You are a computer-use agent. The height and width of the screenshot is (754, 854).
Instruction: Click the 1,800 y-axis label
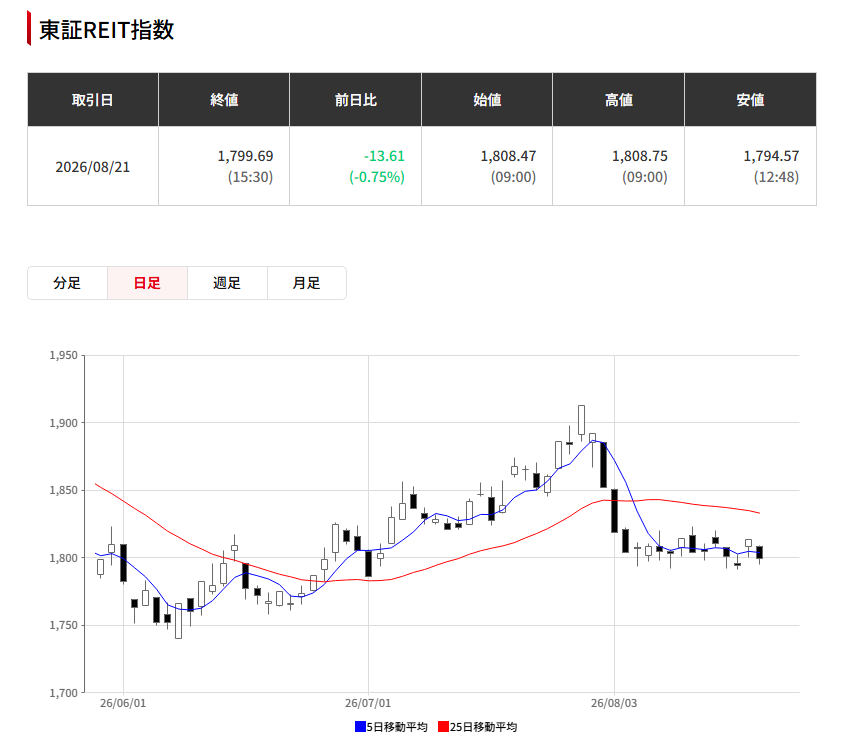point(64,558)
